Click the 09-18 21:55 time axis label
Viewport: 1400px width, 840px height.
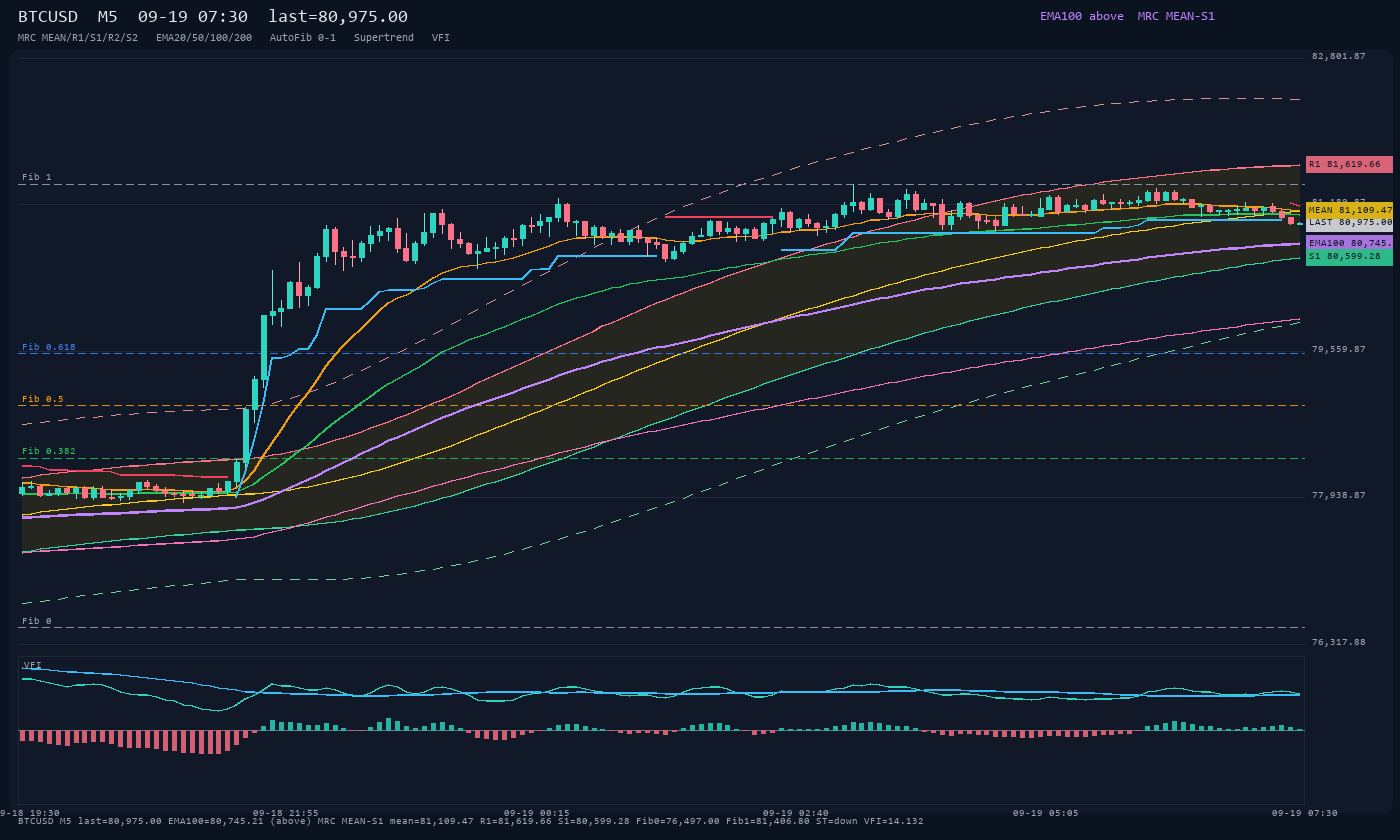286,813
